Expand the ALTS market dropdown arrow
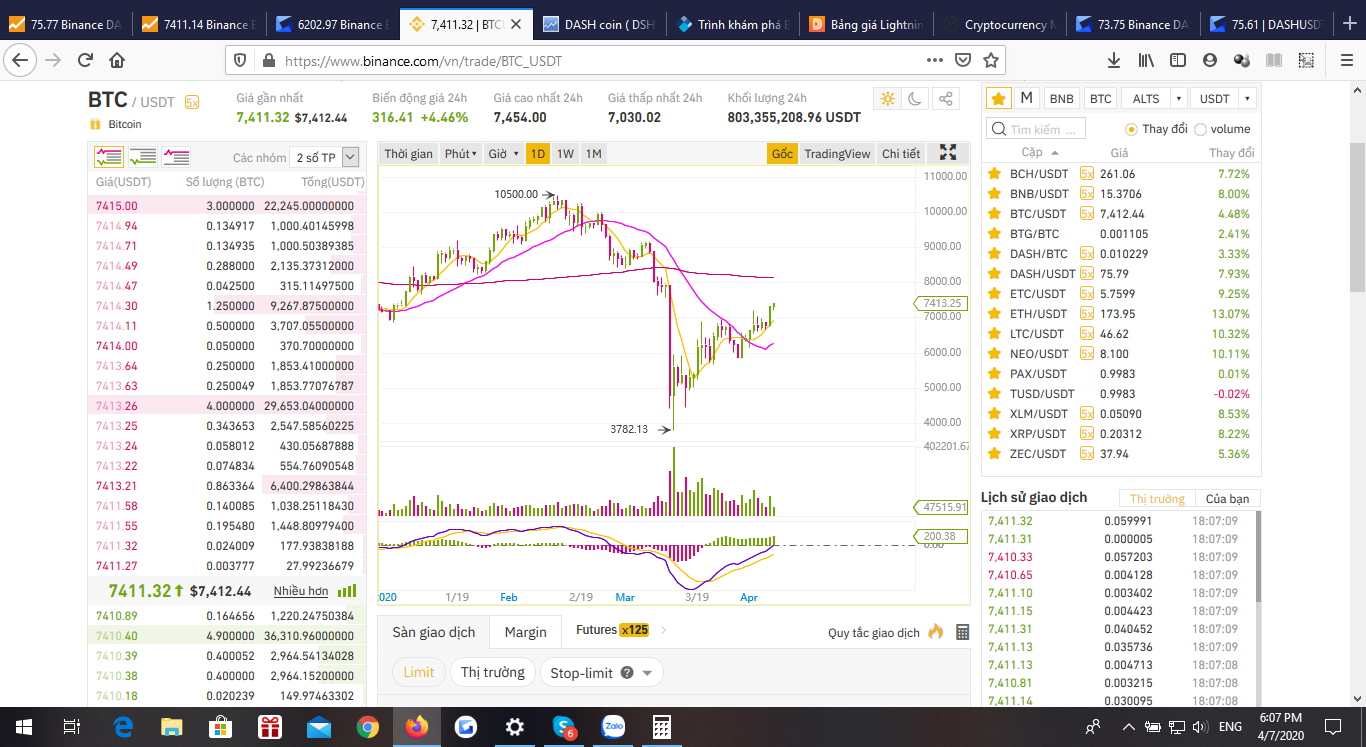 (x=1179, y=98)
